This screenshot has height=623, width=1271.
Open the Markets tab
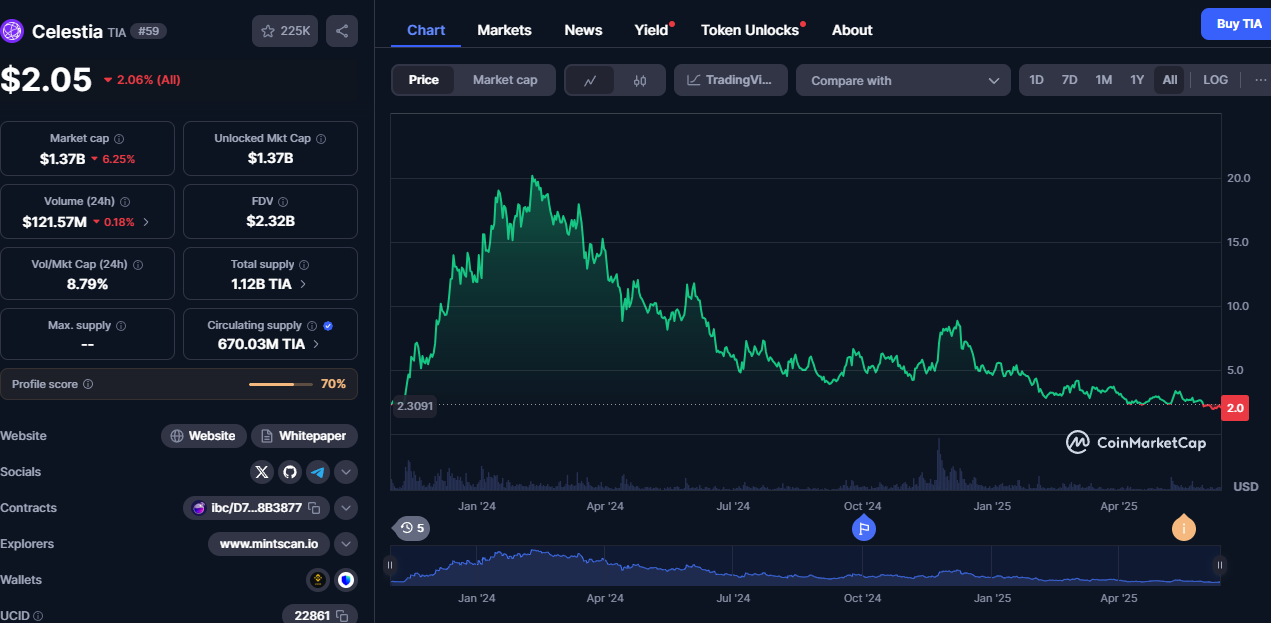tap(505, 30)
